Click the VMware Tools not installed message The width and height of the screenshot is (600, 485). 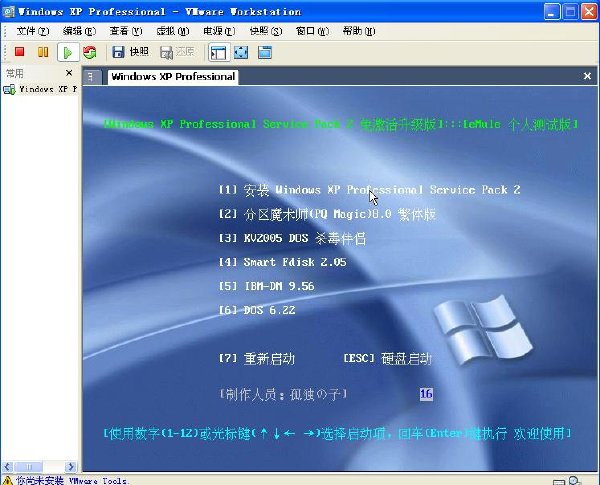pos(72,480)
